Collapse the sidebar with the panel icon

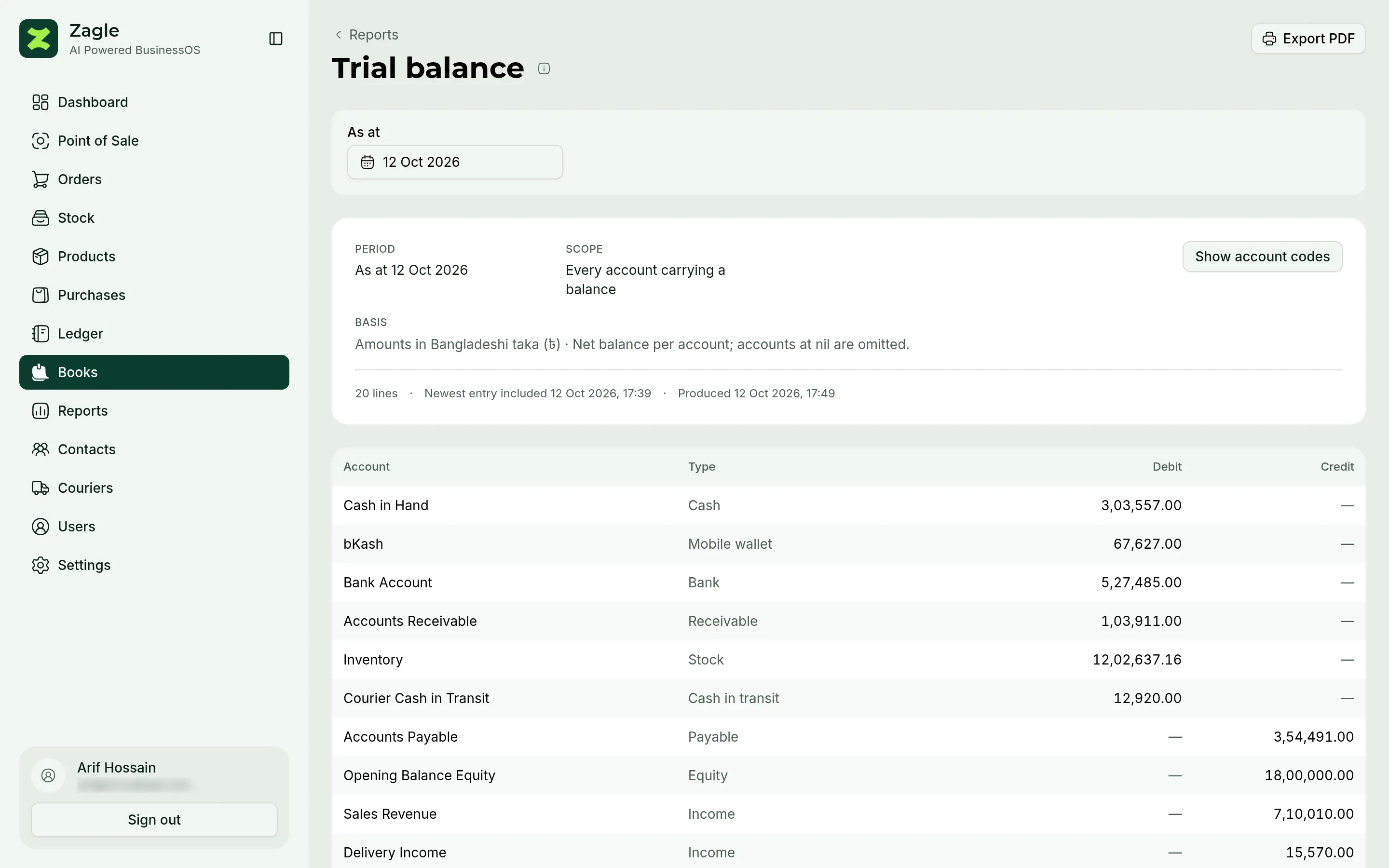click(x=275, y=39)
